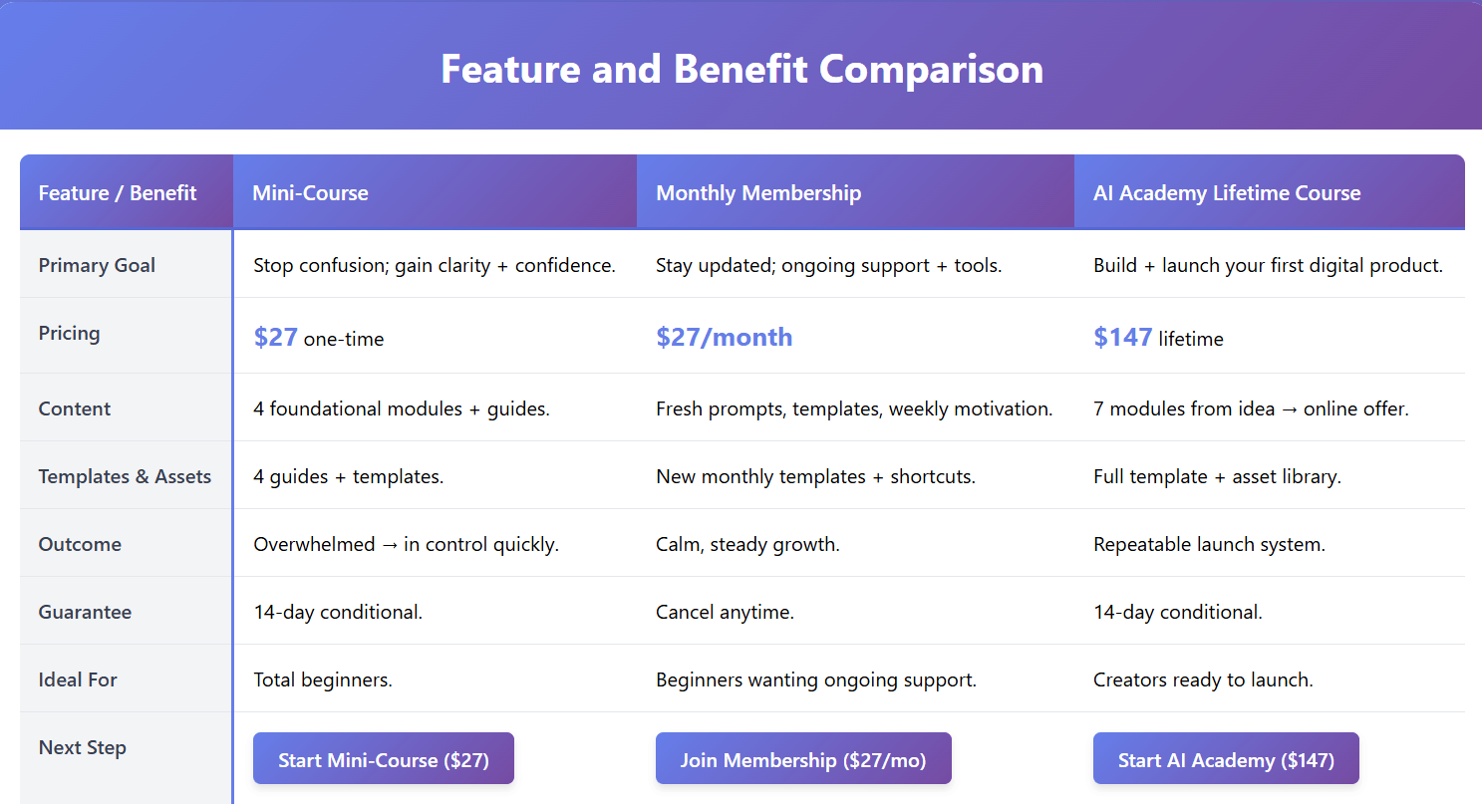
Task: Select the AI Academy Lifetime Course header
Action: [1226, 193]
